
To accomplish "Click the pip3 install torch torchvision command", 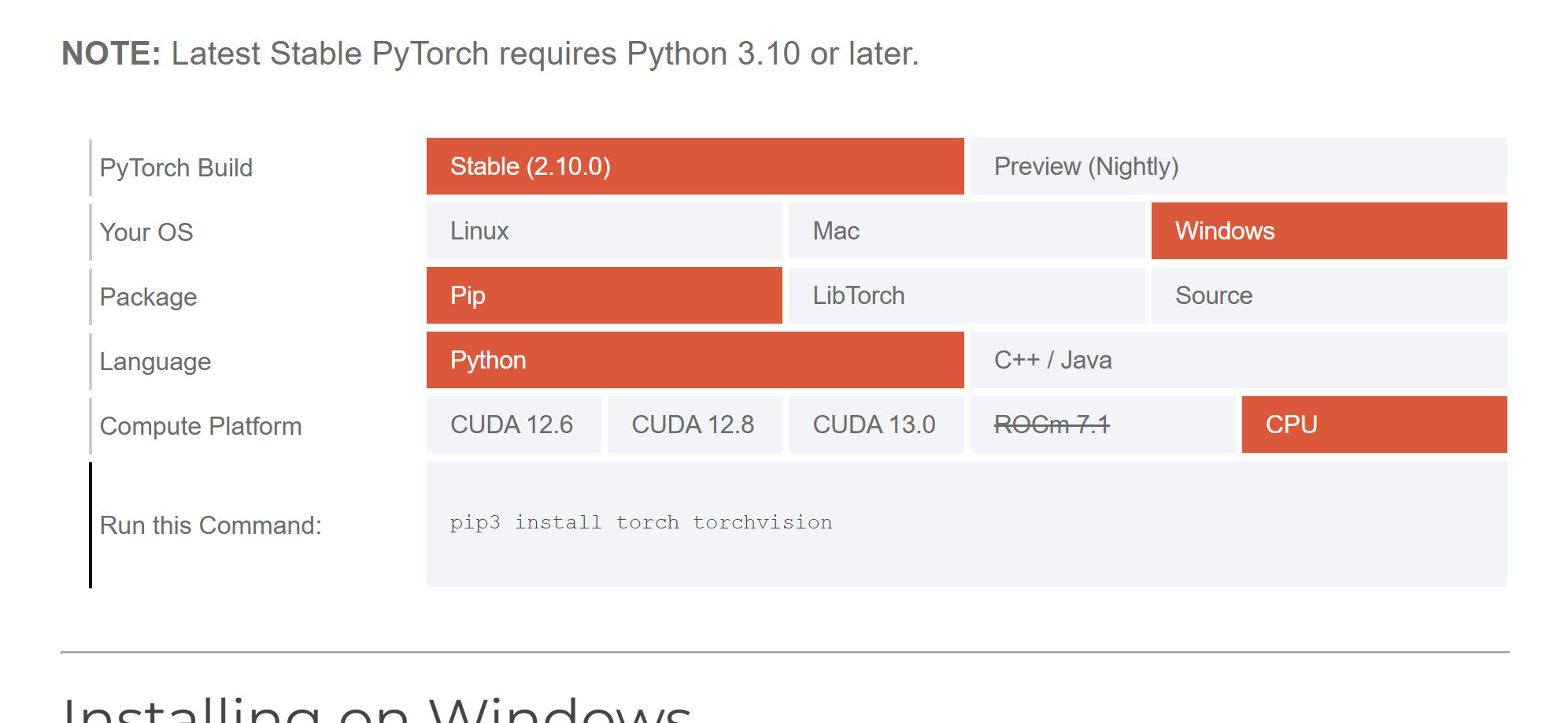I will (x=641, y=522).
